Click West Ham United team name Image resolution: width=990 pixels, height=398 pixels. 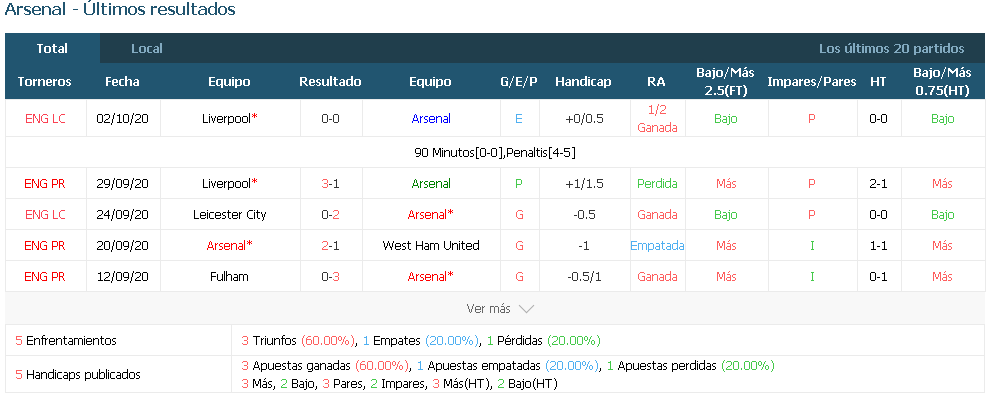431,245
